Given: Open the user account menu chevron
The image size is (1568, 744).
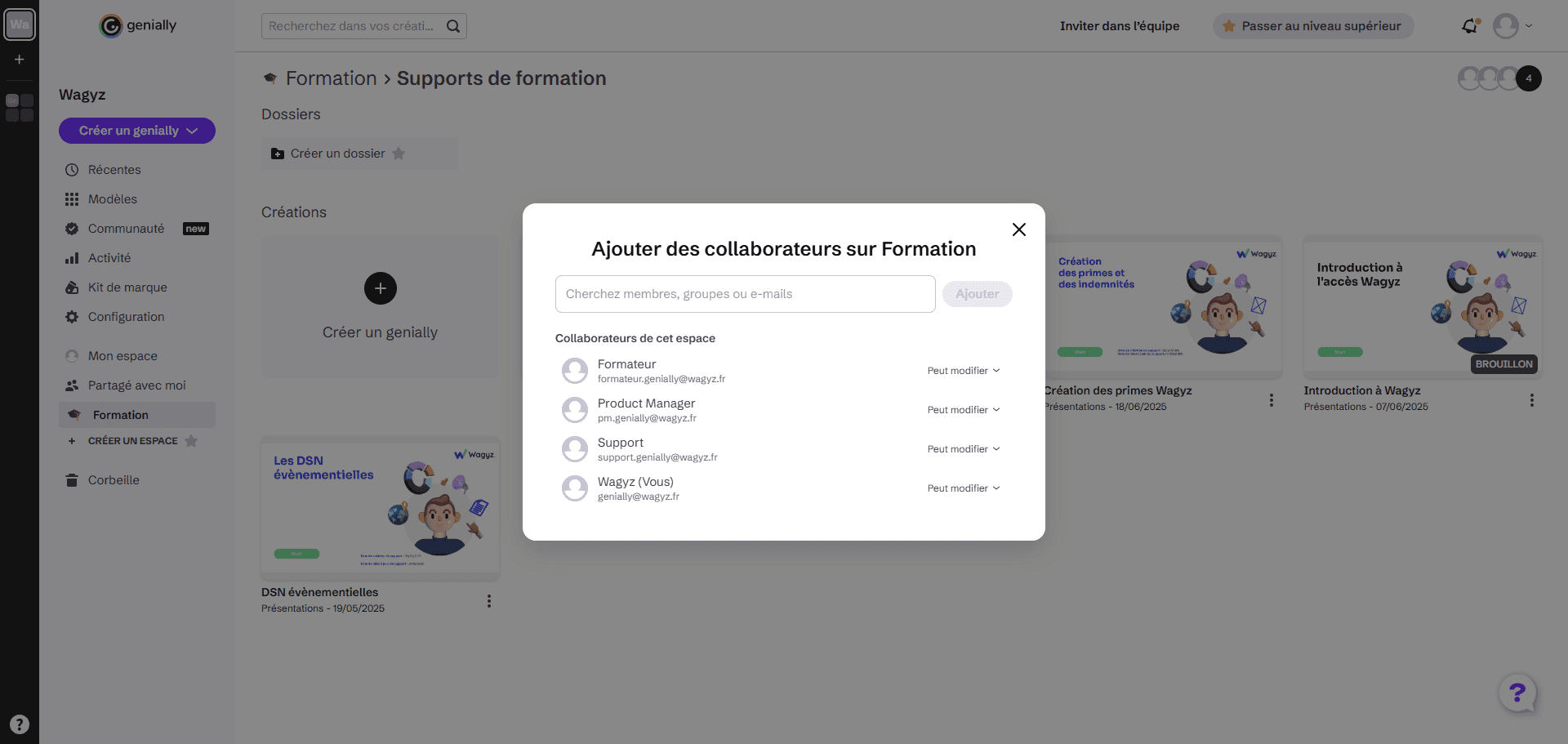Looking at the screenshot, I should (1529, 26).
